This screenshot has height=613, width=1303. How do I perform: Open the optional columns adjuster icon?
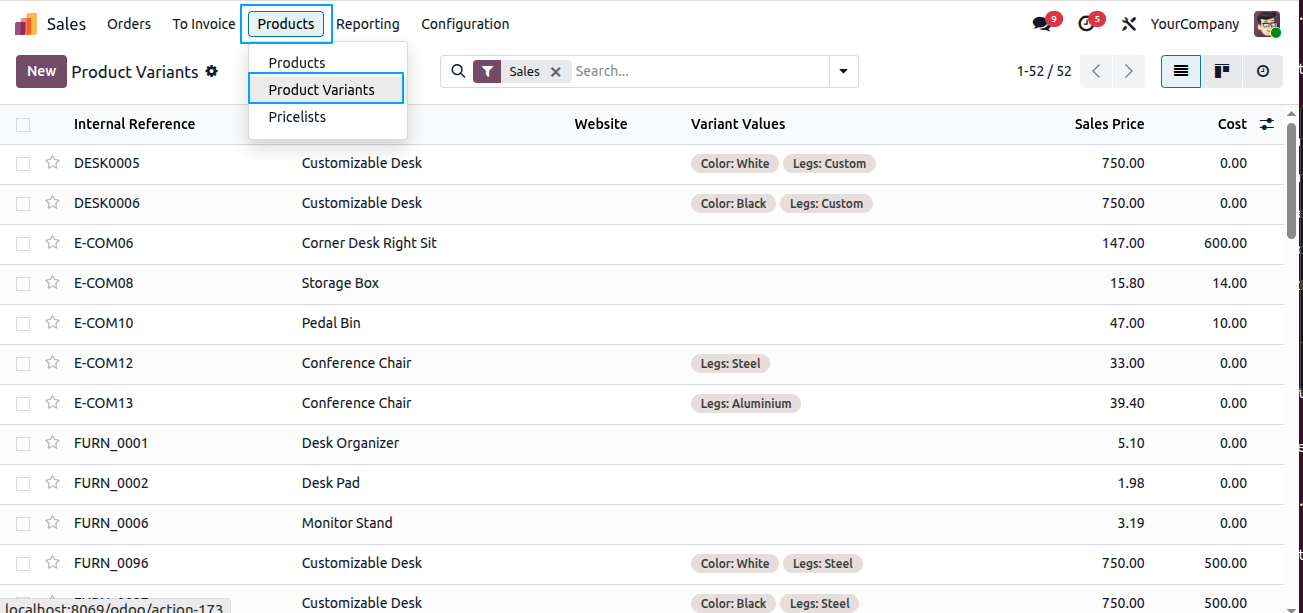(x=1267, y=124)
